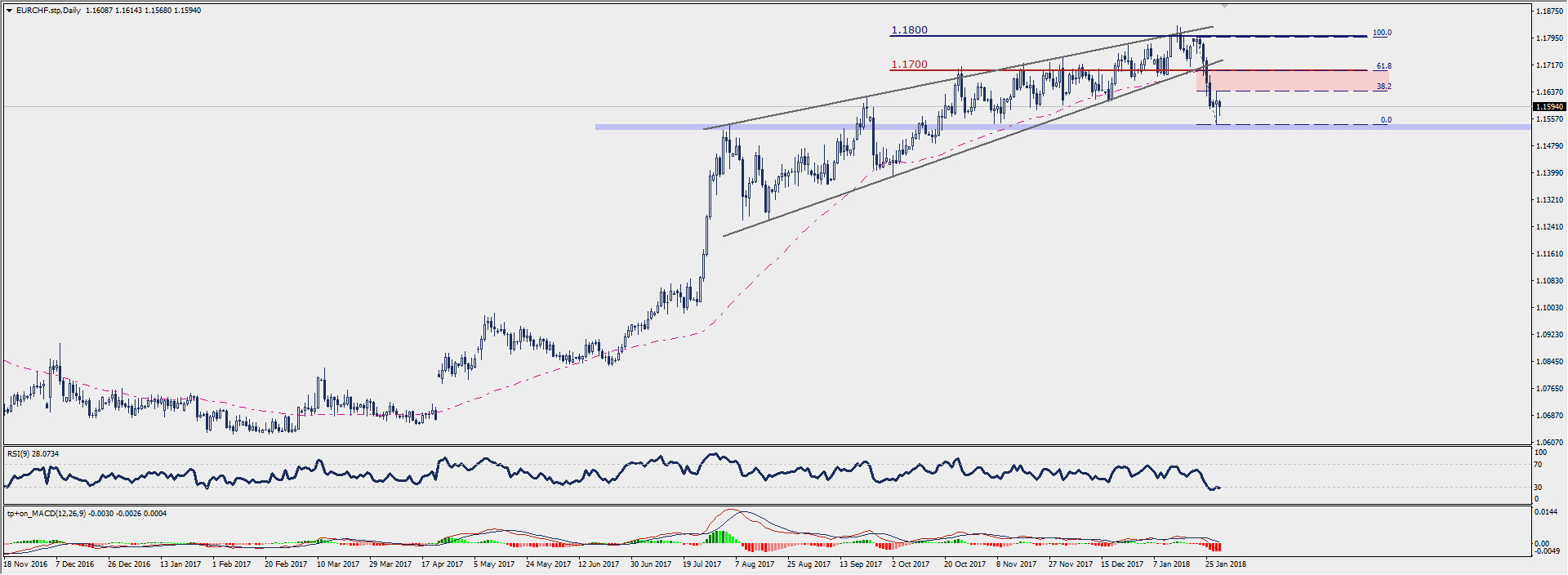
Task: Click the 1.15570 price scale label
Action: [1549, 119]
